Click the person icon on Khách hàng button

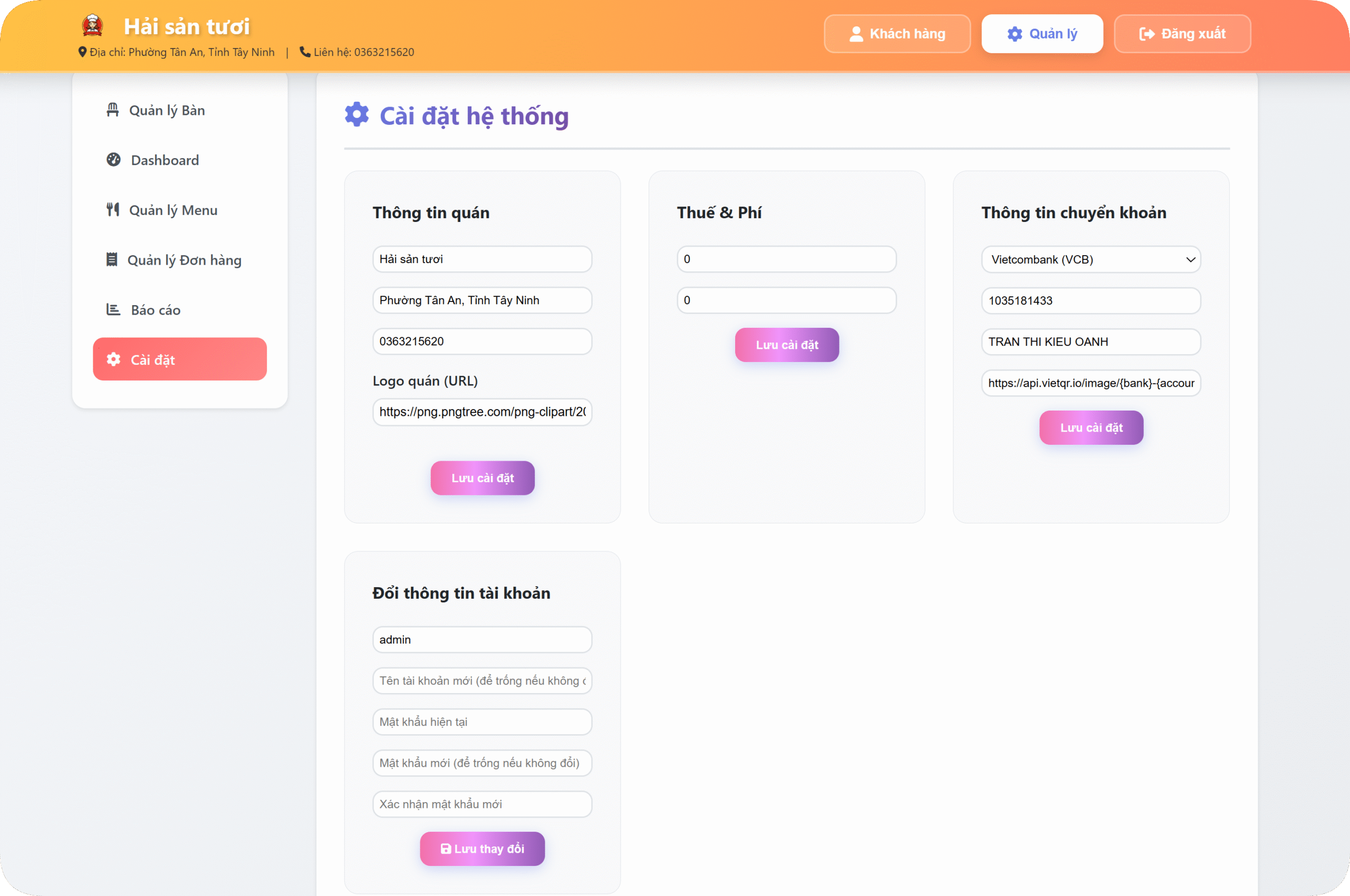click(856, 34)
